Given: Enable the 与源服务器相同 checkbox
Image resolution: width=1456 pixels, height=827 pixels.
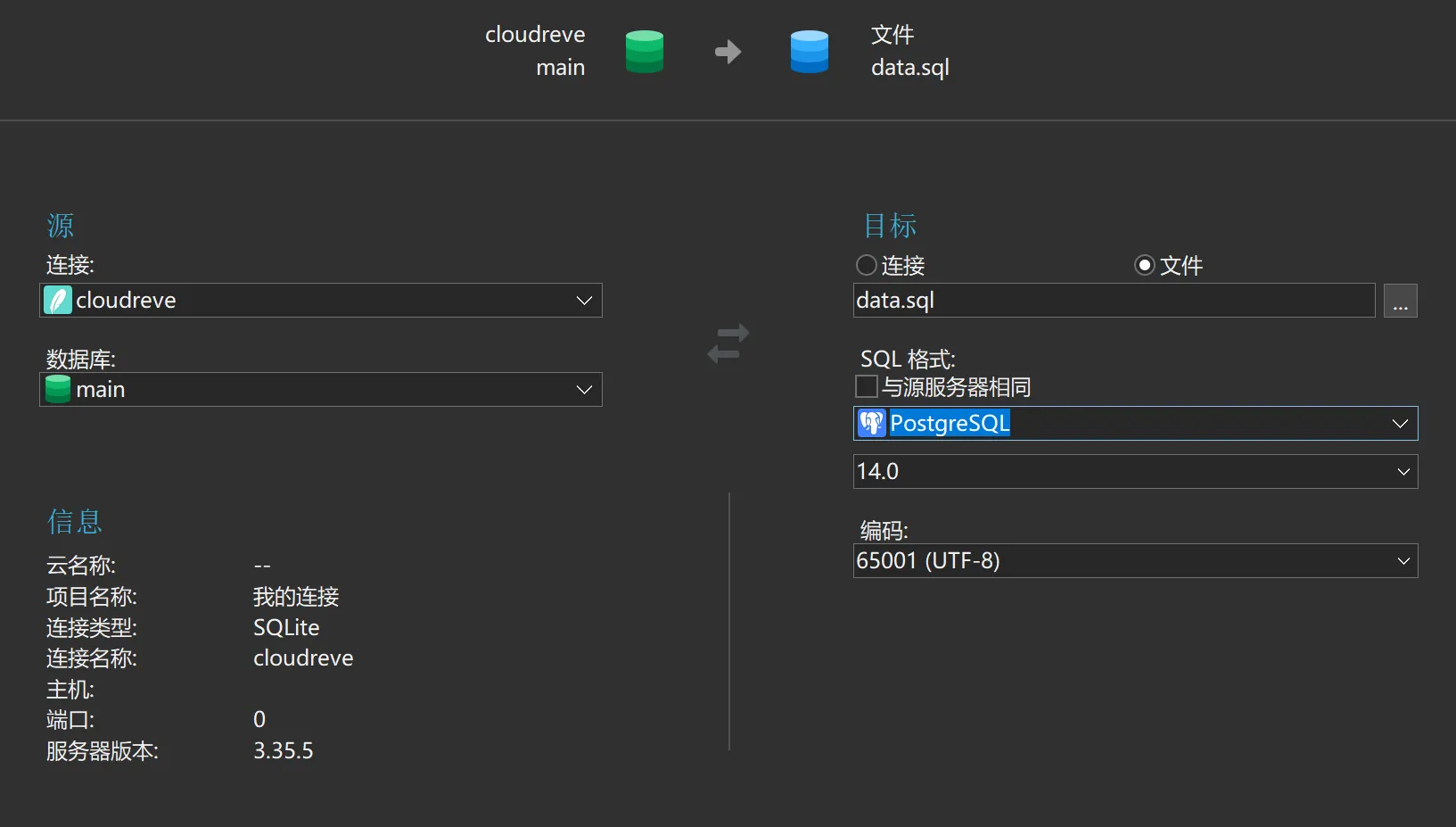Looking at the screenshot, I should click(x=867, y=386).
